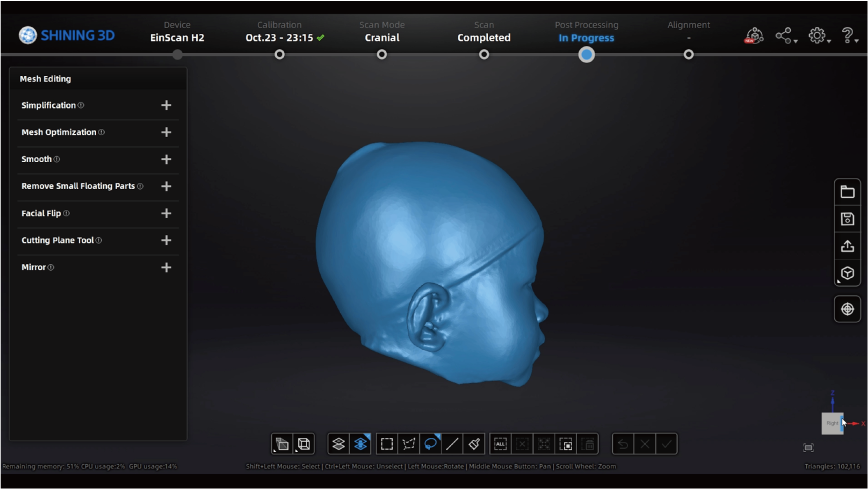Expand the Cutting Plane Tool section

pyautogui.click(x=166, y=240)
